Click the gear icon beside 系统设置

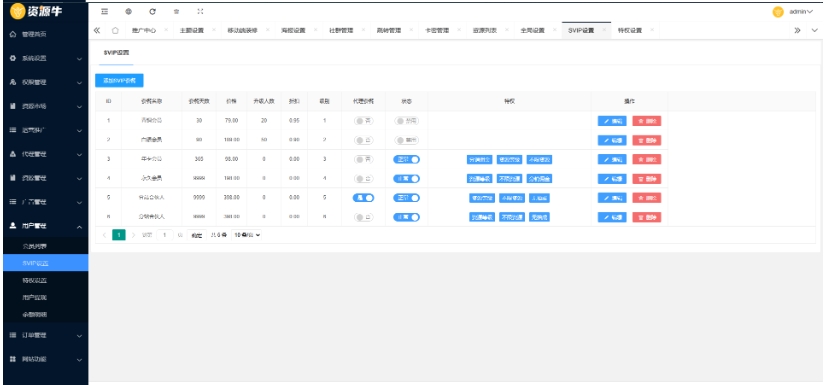[x=13, y=58]
